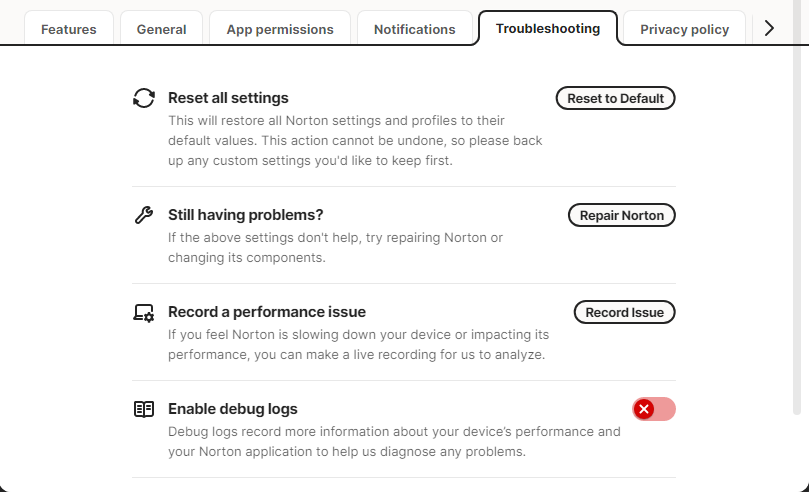Click the Record a performance issue laptop icon
Image resolution: width=809 pixels, height=492 pixels.
(144, 312)
